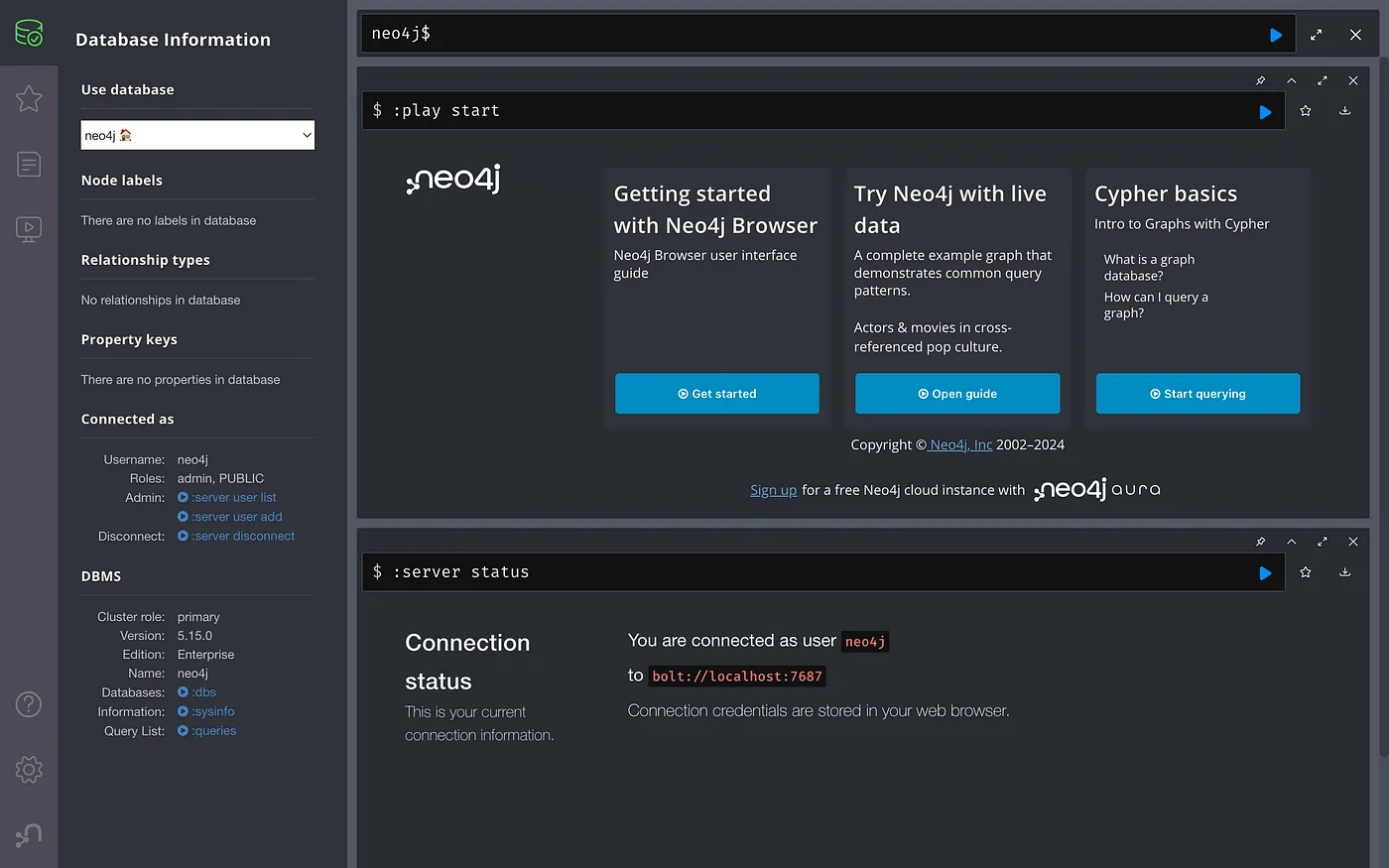Collapse the :server status frame
This screenshot has height=868, width=1389.
1291,542
